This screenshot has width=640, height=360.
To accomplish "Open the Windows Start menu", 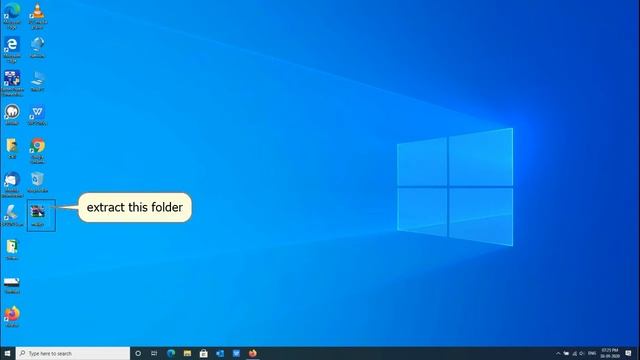I will click(7, 353).
